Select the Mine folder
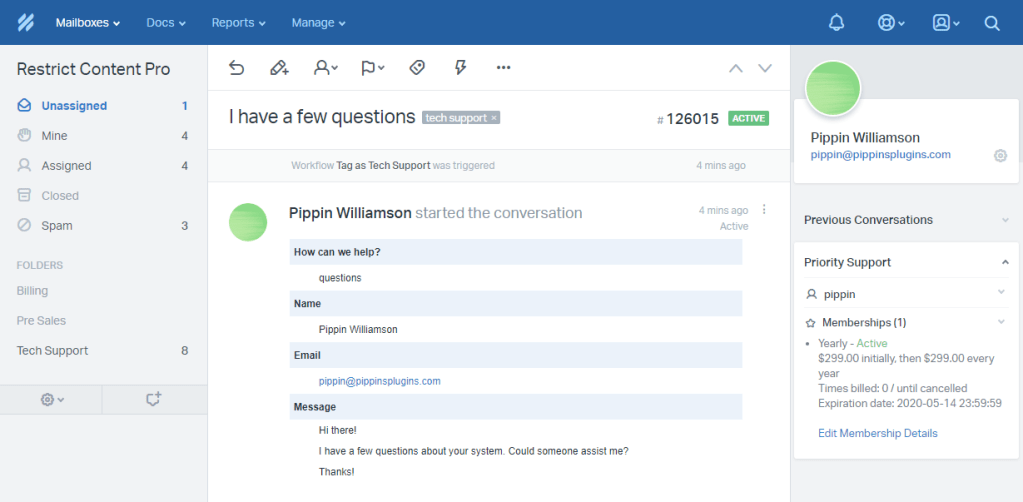The width and height of the screenshot is (1023, 502). pos(103,136)
